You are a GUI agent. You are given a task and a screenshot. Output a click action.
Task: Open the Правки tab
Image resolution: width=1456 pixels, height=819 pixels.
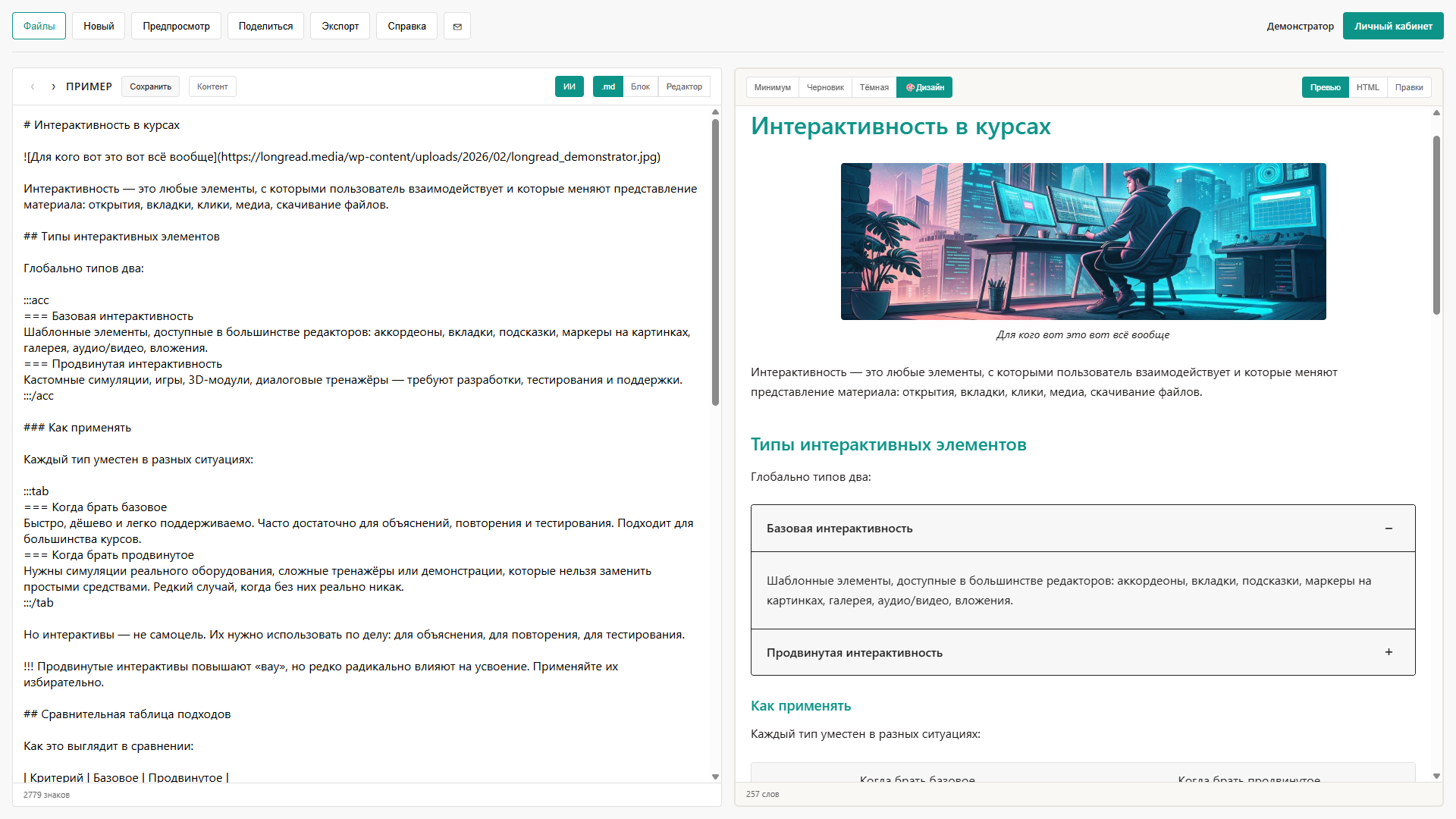1408,87
